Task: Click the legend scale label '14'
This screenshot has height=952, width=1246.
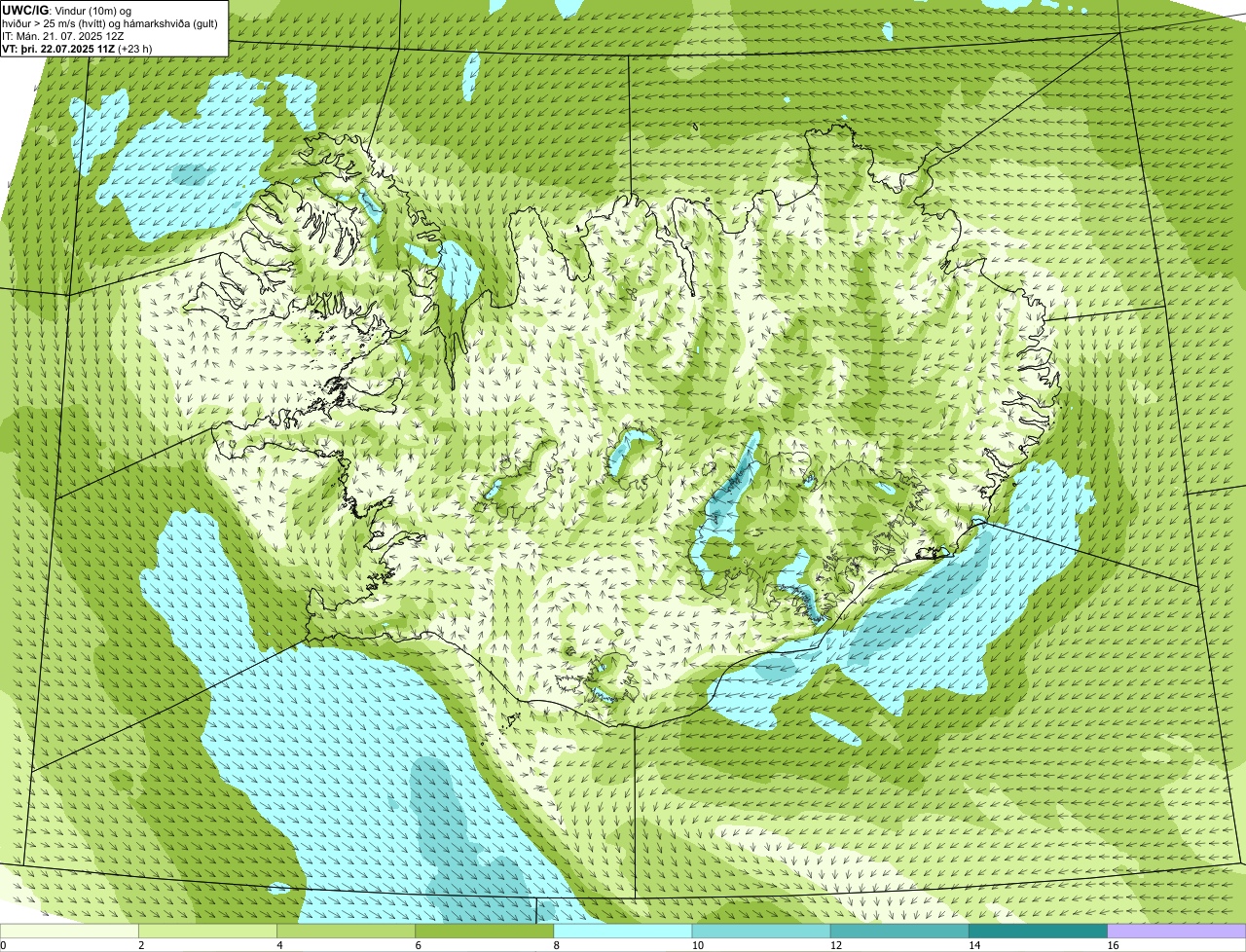Action: [x=973, y=946]
